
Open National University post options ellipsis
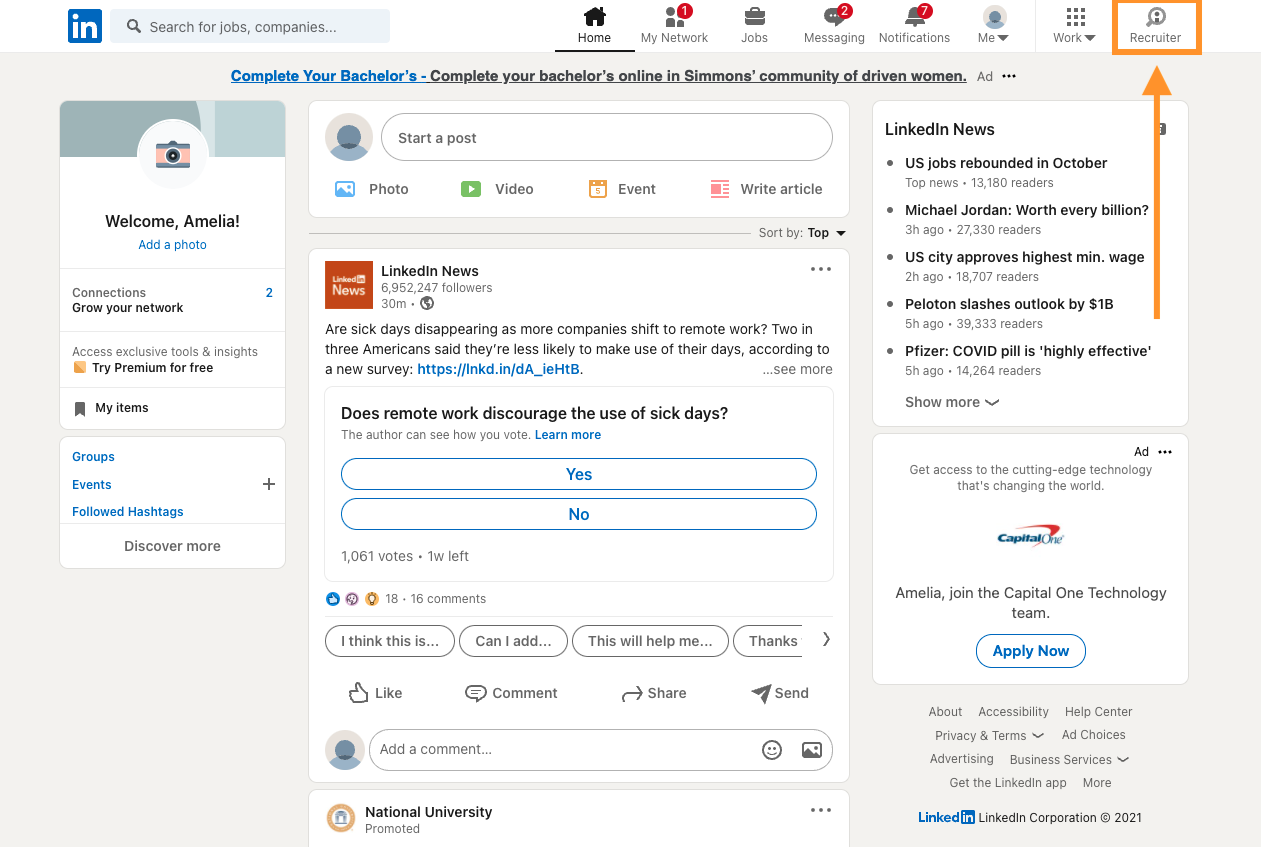click(821, 810)
